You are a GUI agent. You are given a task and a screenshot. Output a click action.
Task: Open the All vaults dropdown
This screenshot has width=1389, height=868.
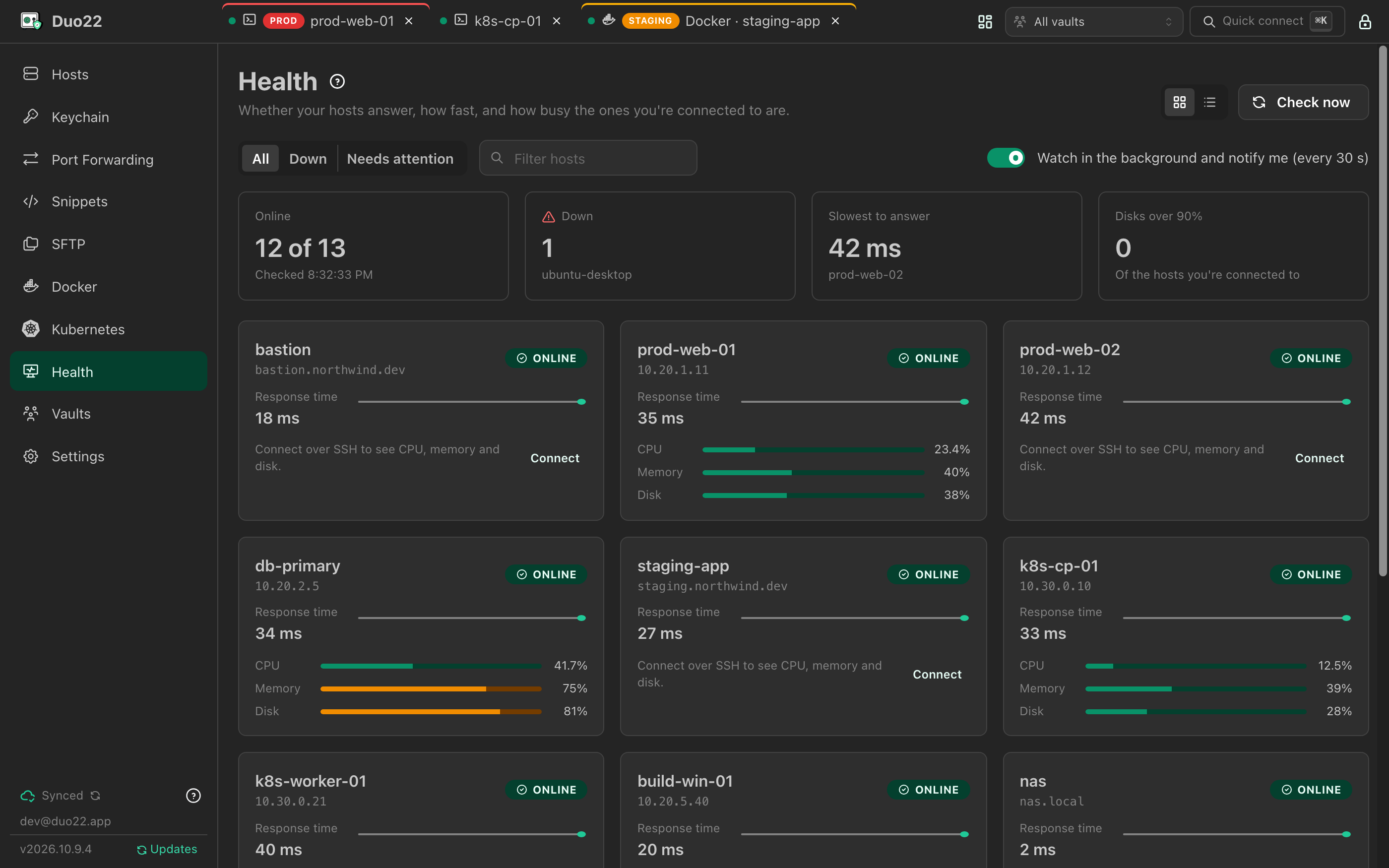point(1094,22)
